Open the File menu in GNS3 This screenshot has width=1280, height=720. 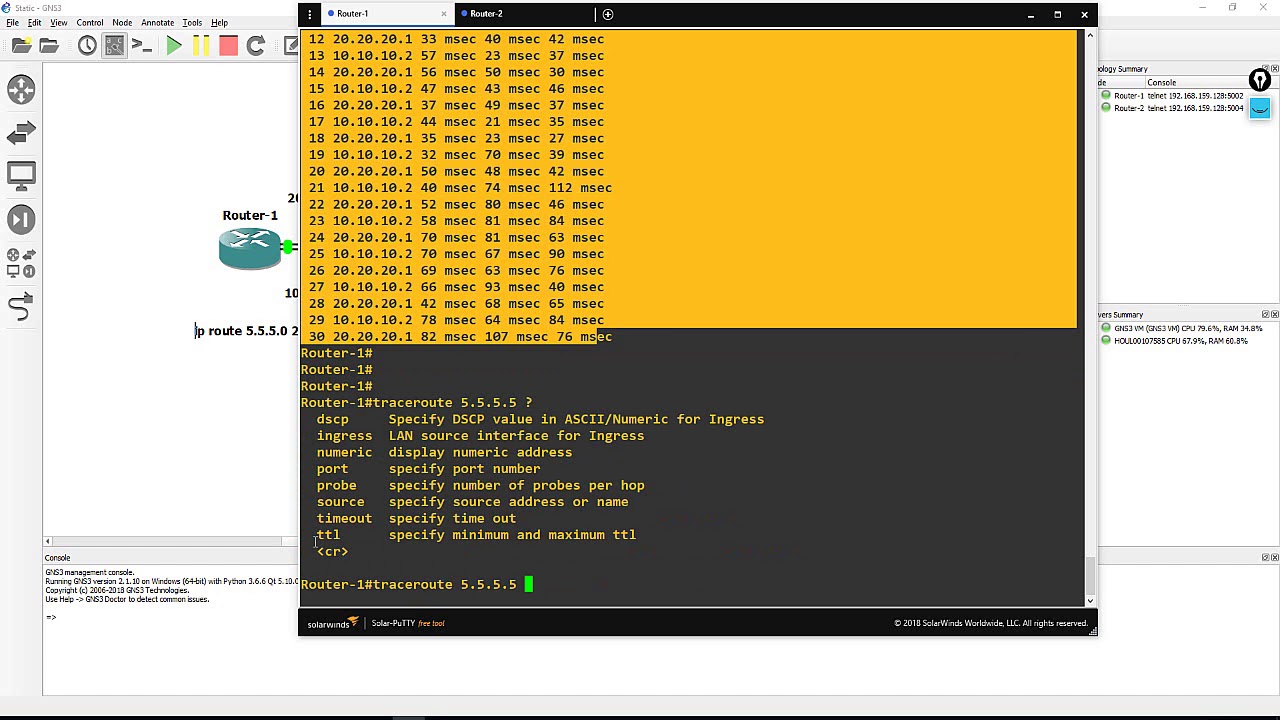click(12, 22)
